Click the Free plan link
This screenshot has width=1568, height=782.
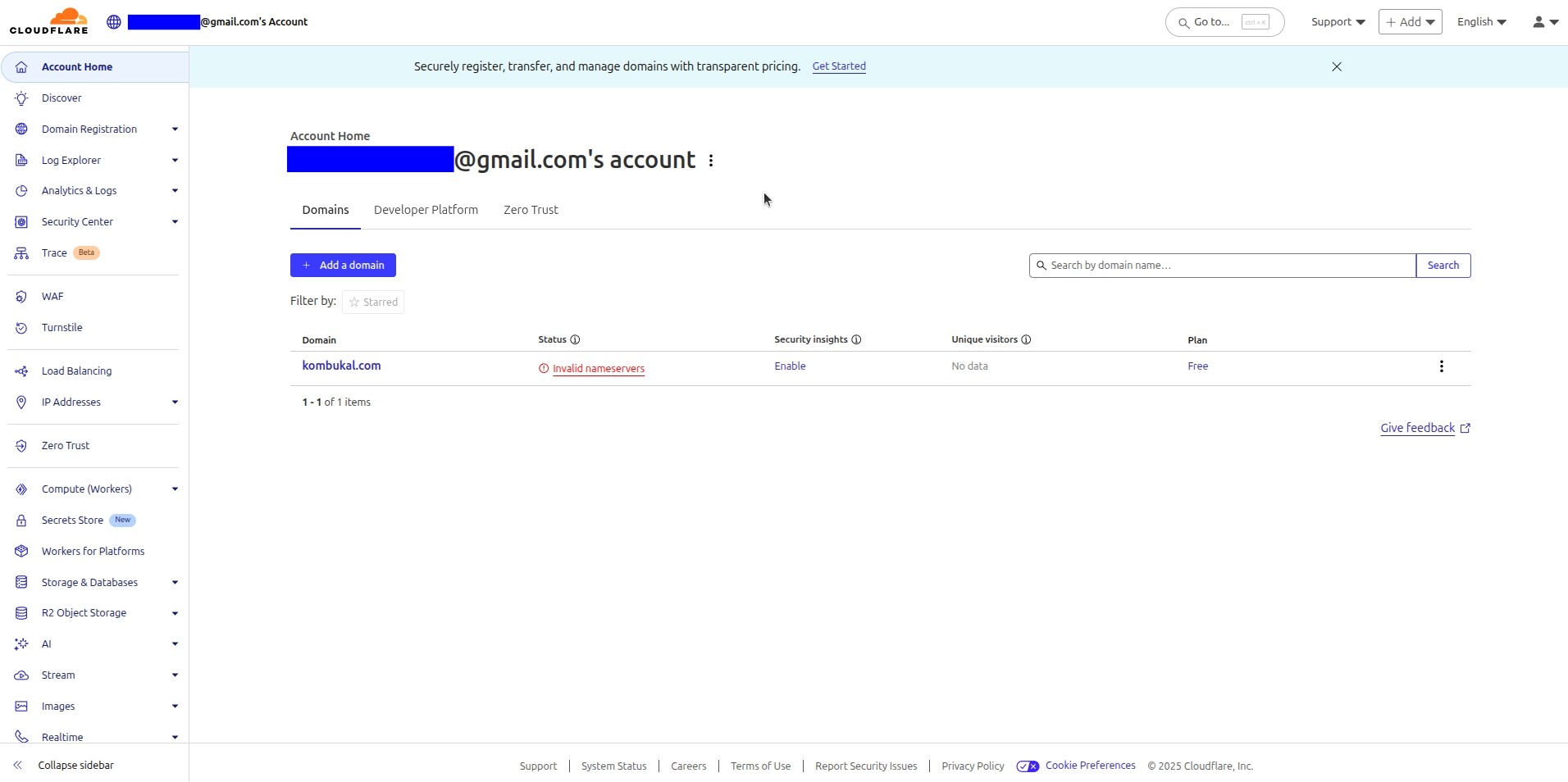coord(1197,366)
